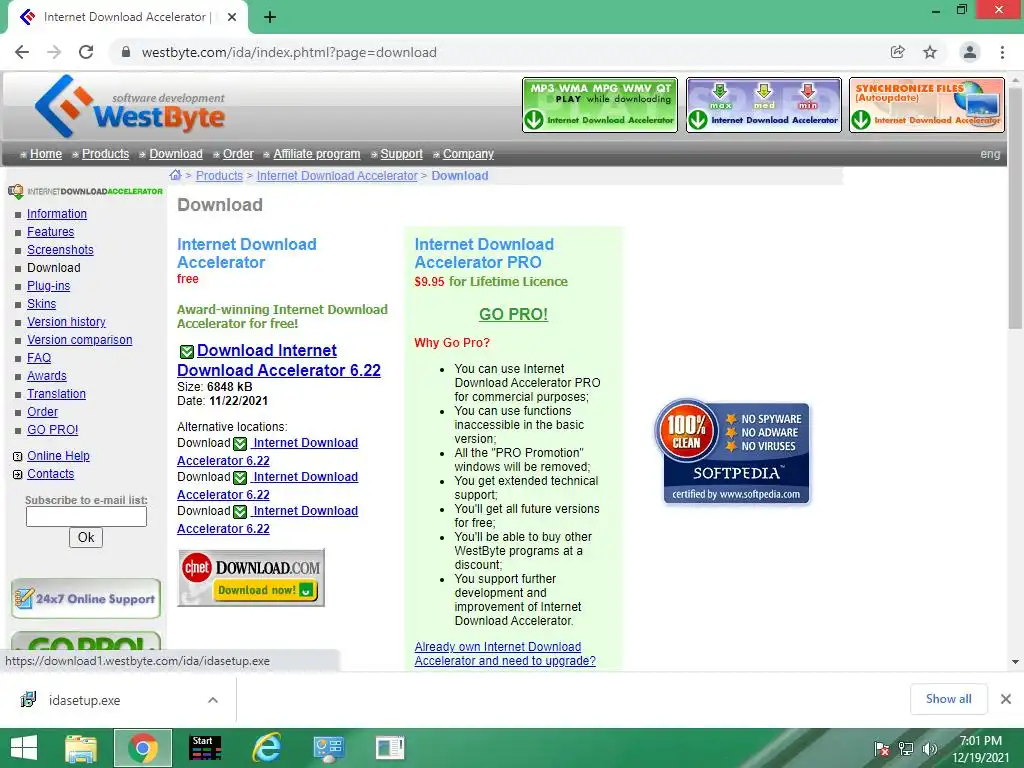
Task: Expand the idasetup.exe download options chevron
Action: [213, 700]
